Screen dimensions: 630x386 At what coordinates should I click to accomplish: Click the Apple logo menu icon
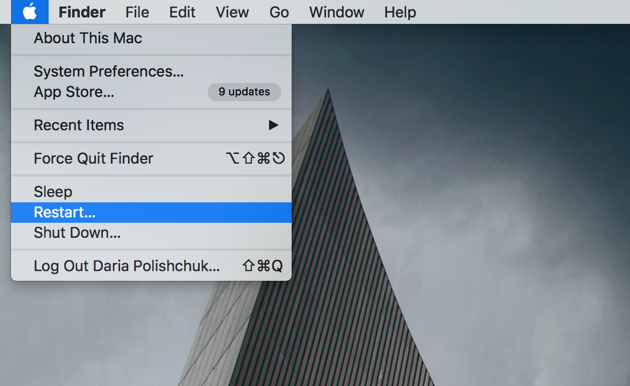pyautogui.click(x=30, y=12)
